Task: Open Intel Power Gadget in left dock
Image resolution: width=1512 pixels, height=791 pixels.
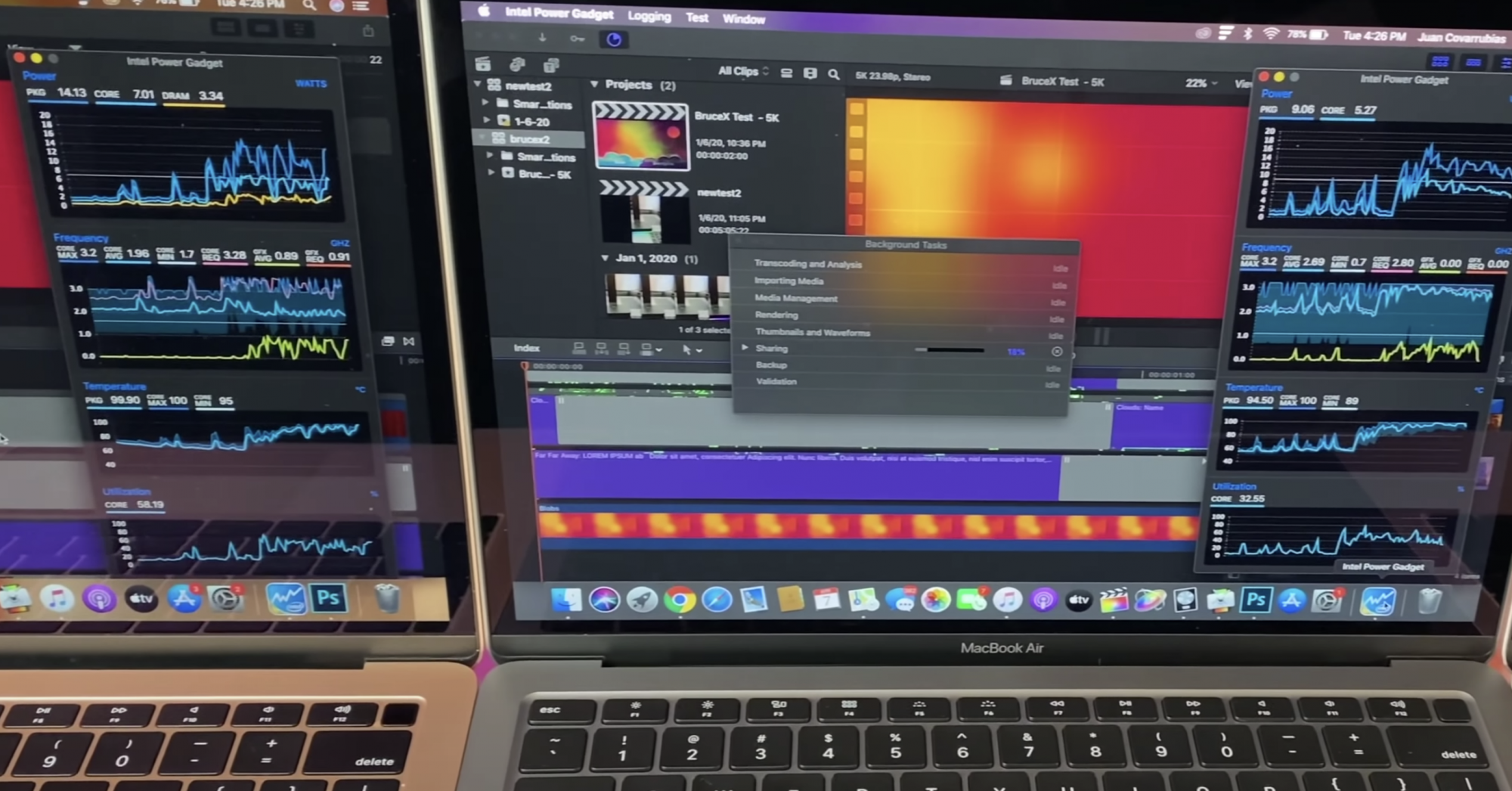Action: [286, 598]
